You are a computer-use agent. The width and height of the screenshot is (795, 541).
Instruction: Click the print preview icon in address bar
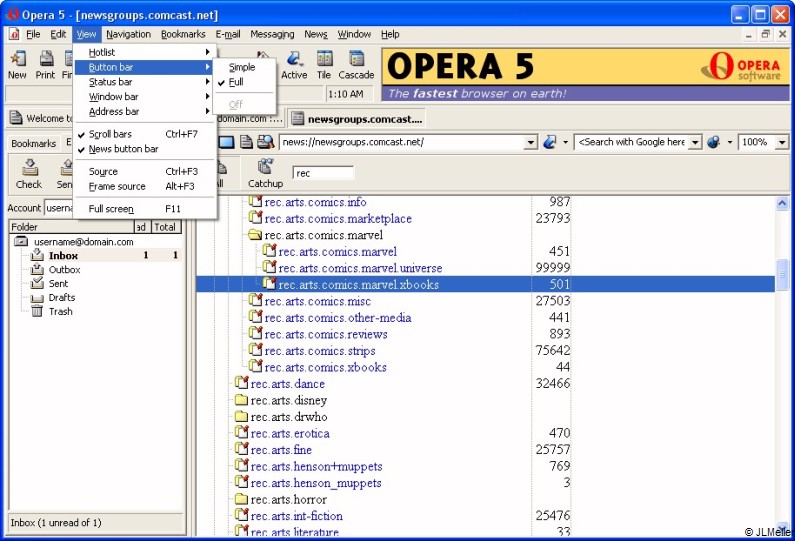click(x=265, y=142)
